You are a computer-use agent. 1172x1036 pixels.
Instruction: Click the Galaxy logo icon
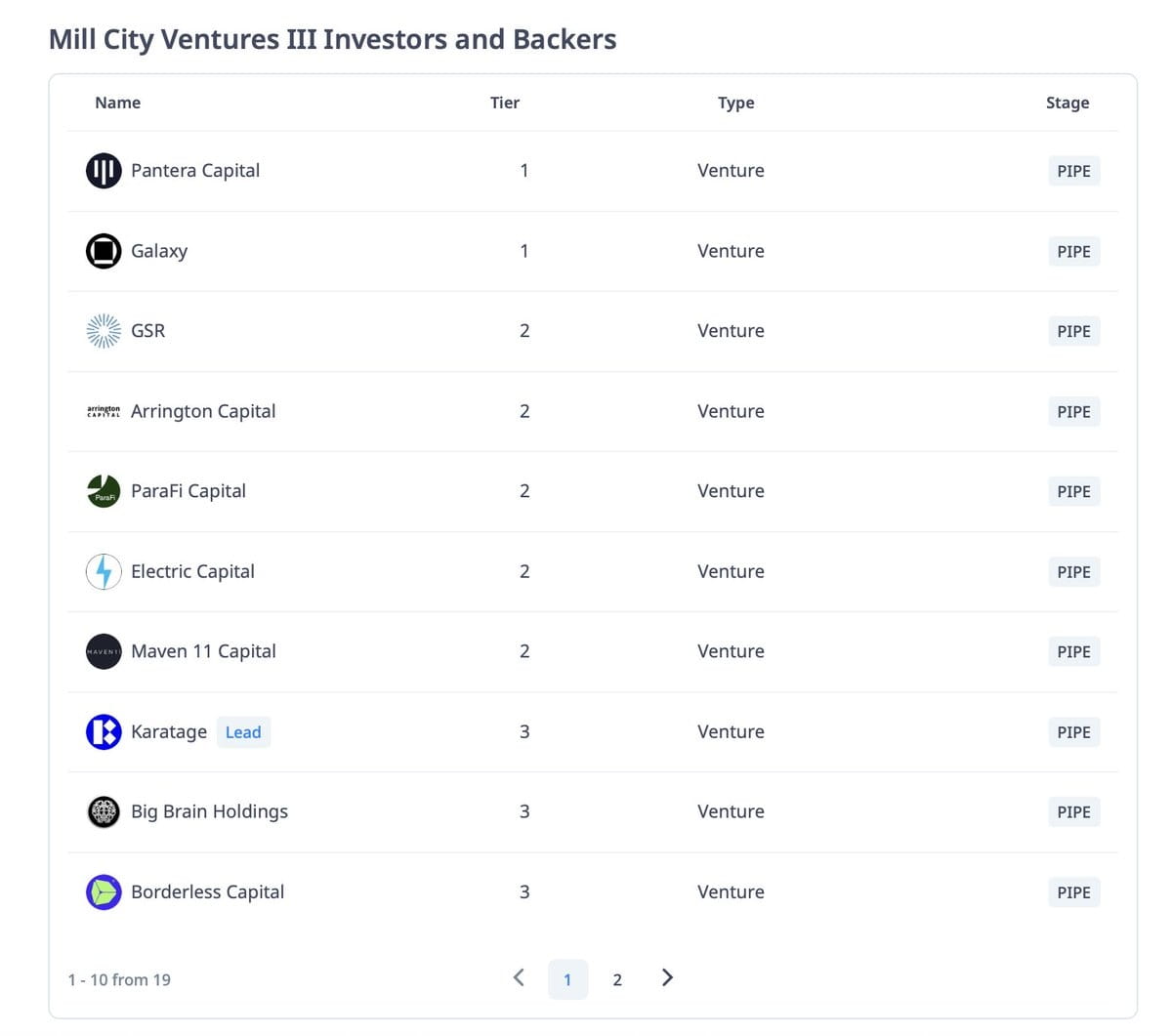coord(104,251)
